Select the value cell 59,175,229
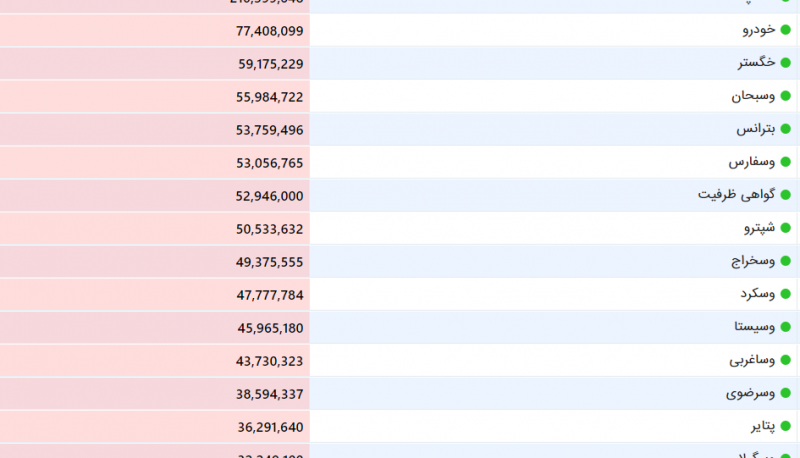Viewport: 800px width, 458px height. tap(155, 63)
